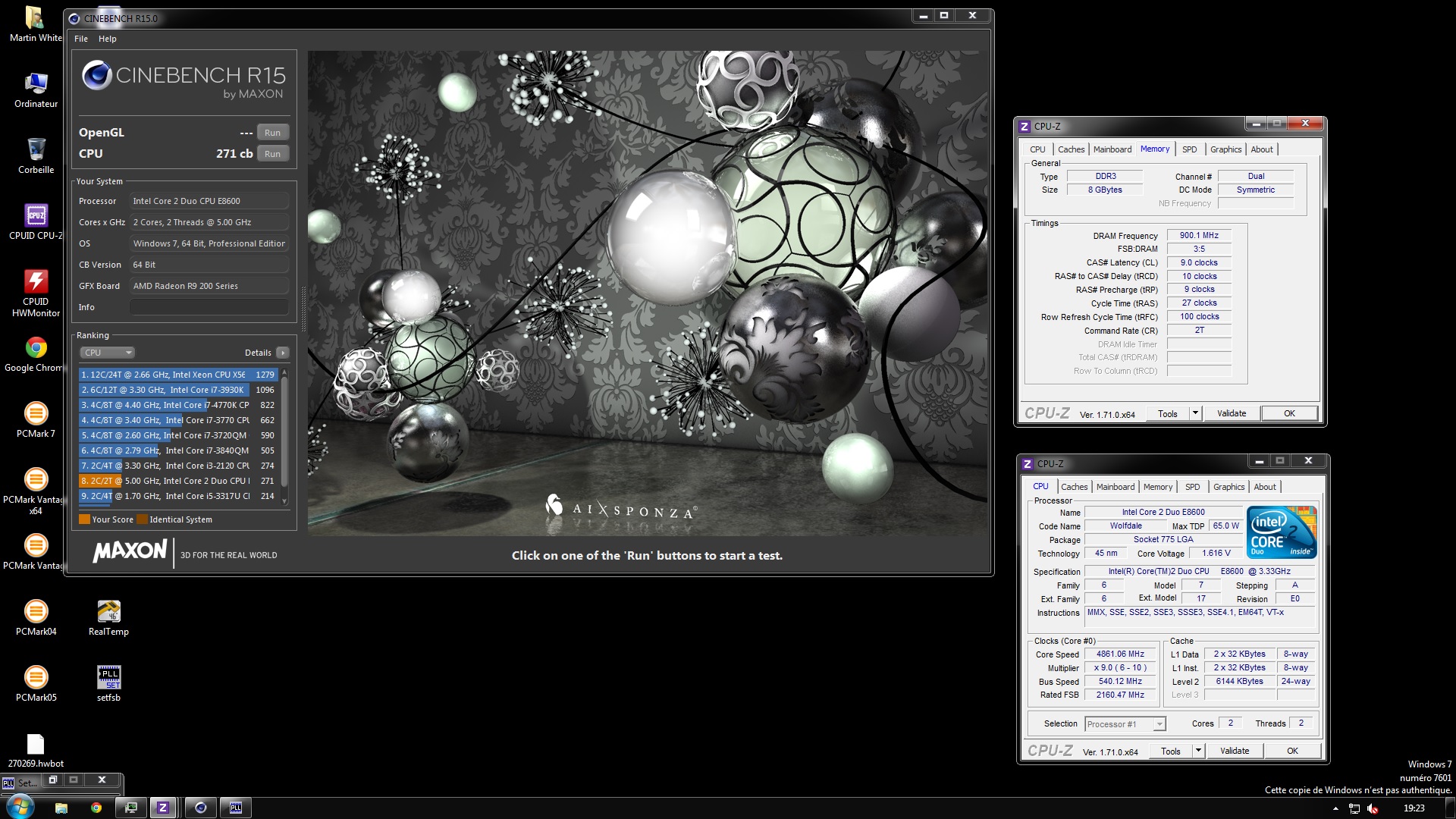Screen dimensions: 1456x819
Task: Run the OpenGL benchmark
Action: (x=272, y=133)
